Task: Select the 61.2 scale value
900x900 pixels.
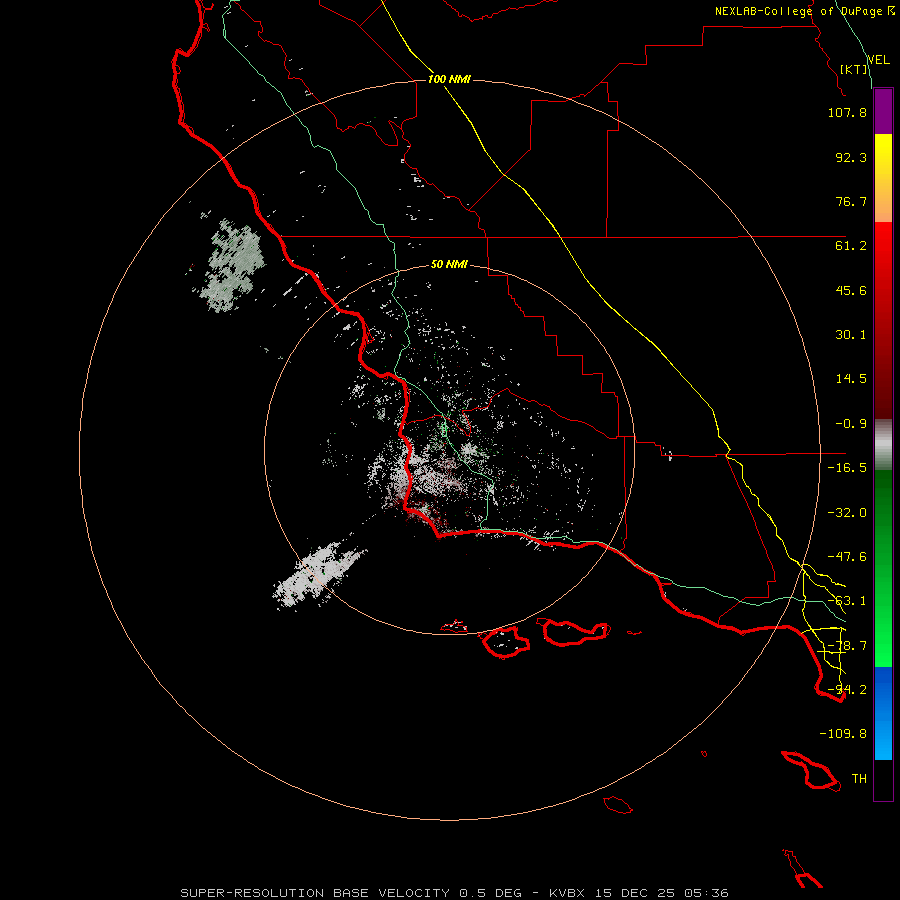Action: 851,246
